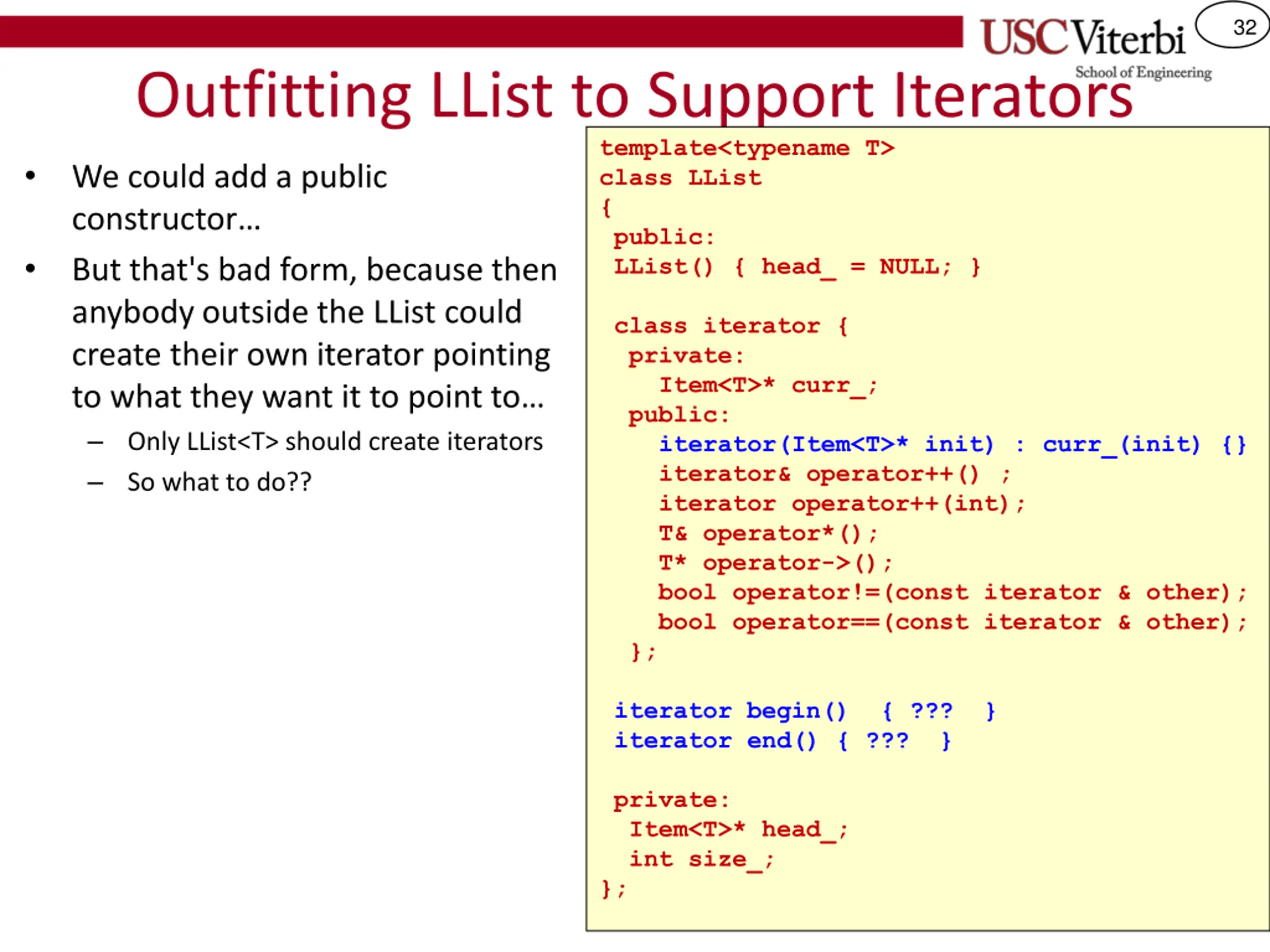The width and height of the screenshot is (1270, 952).
Task: Click the 'So what to do??' sub-bullet
Action: point(219,482)
